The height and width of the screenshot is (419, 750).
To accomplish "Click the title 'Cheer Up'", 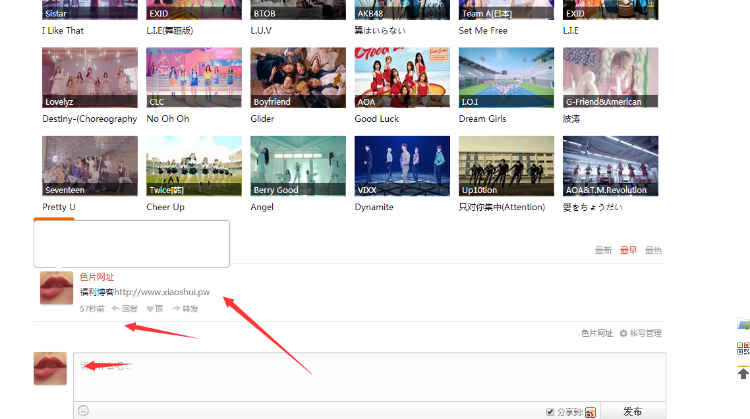I will pyautogui.click(x=165, y=207).
